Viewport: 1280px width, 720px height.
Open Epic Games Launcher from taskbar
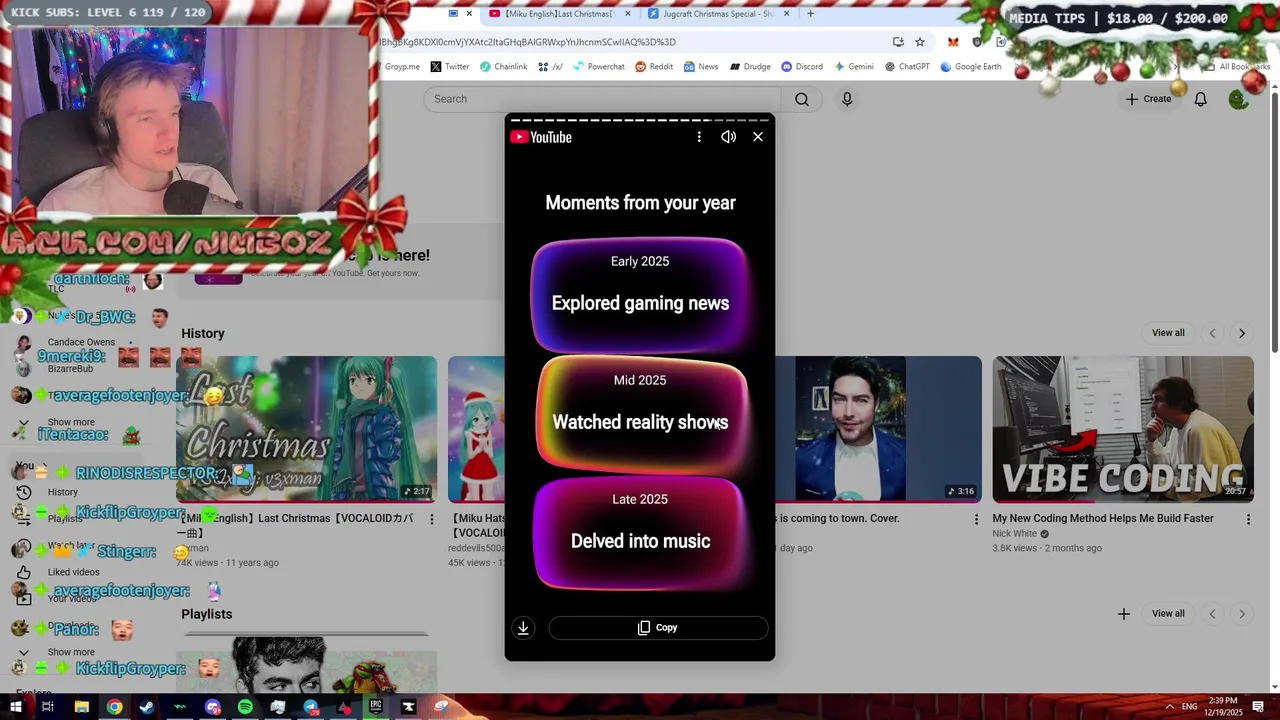tap(376, 707)
